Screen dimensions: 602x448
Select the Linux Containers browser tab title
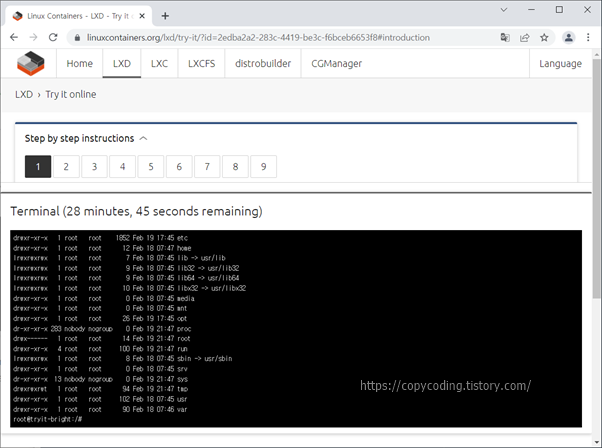point(80,16)
